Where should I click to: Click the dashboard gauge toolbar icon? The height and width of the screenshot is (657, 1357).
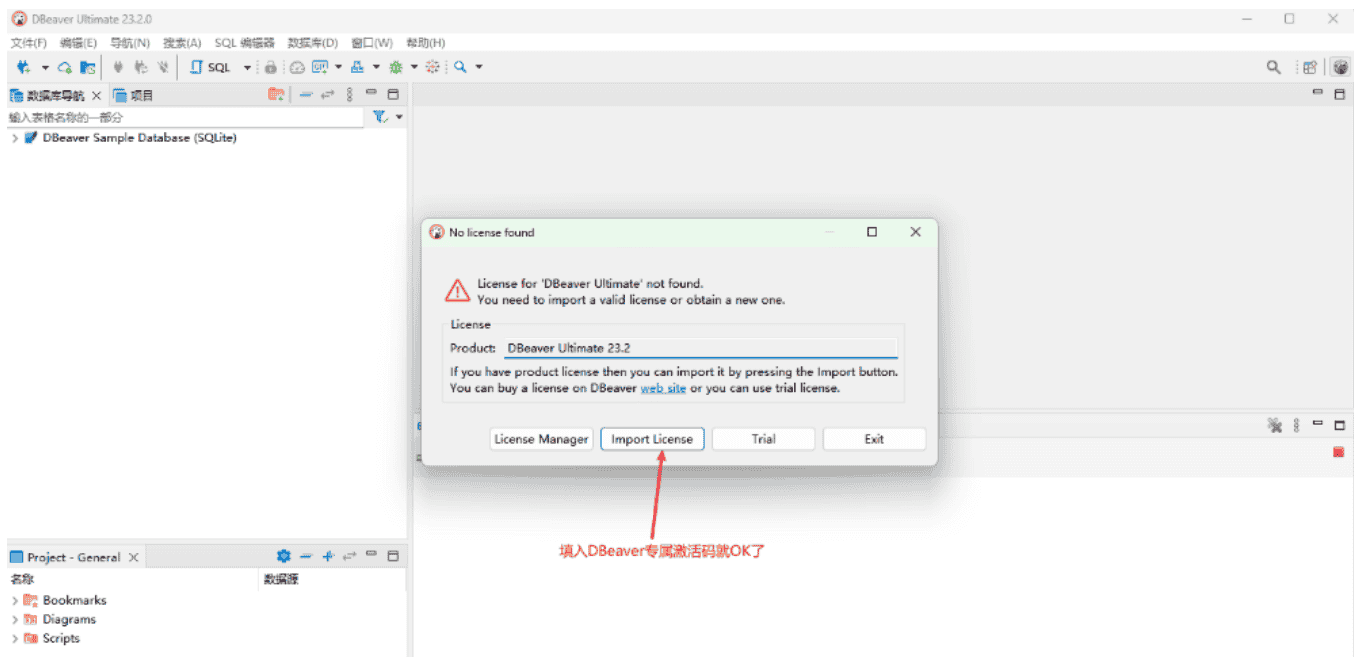click(296, 67)
